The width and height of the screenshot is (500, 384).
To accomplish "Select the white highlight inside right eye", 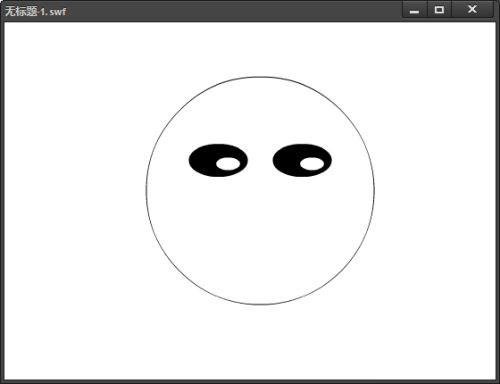I will tap(312, 164).
